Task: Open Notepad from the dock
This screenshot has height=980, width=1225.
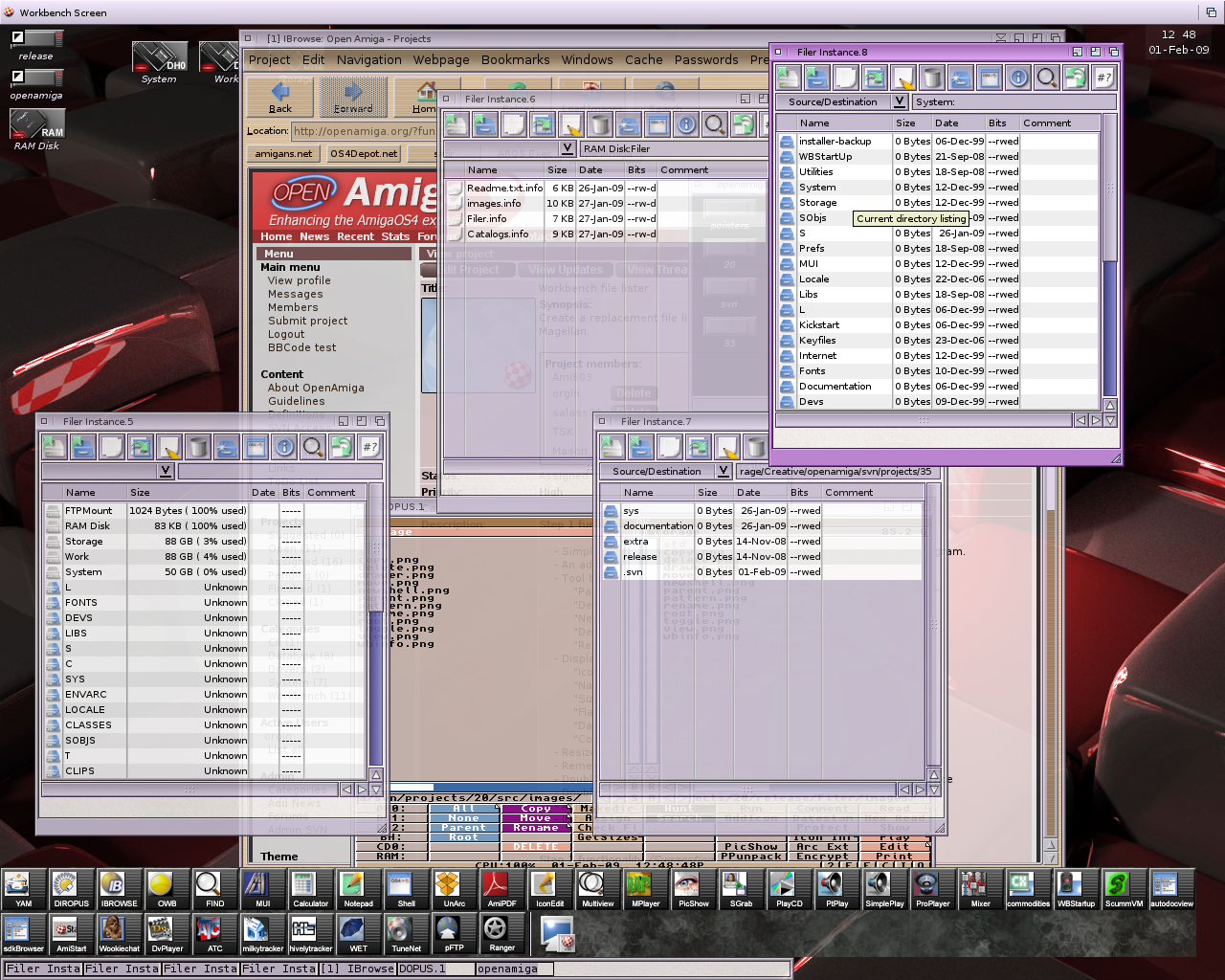Action: pos(359,889)
